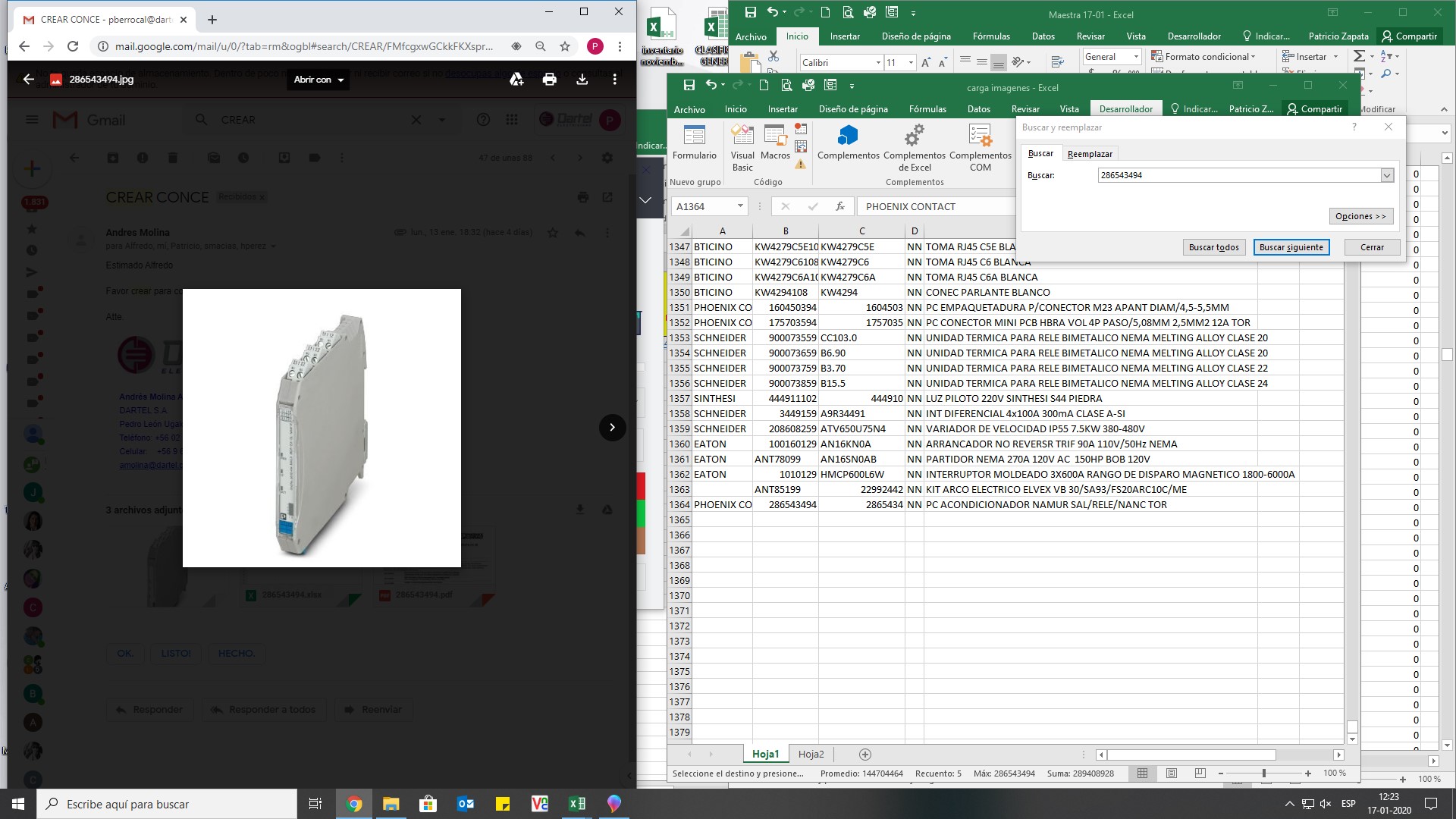
Task: Print the previewed image
Action: pyautogui.click(x=549, y=79)
